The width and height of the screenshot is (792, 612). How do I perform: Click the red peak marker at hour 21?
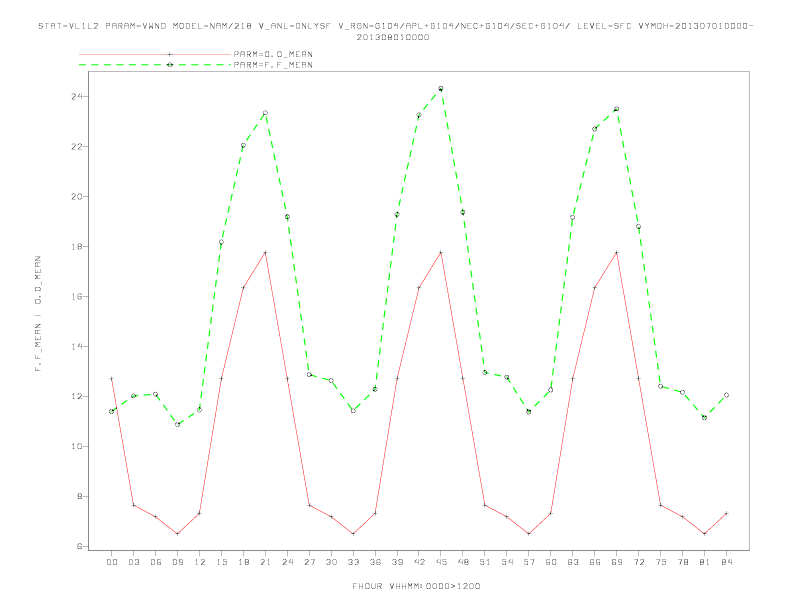click(265, 252)
